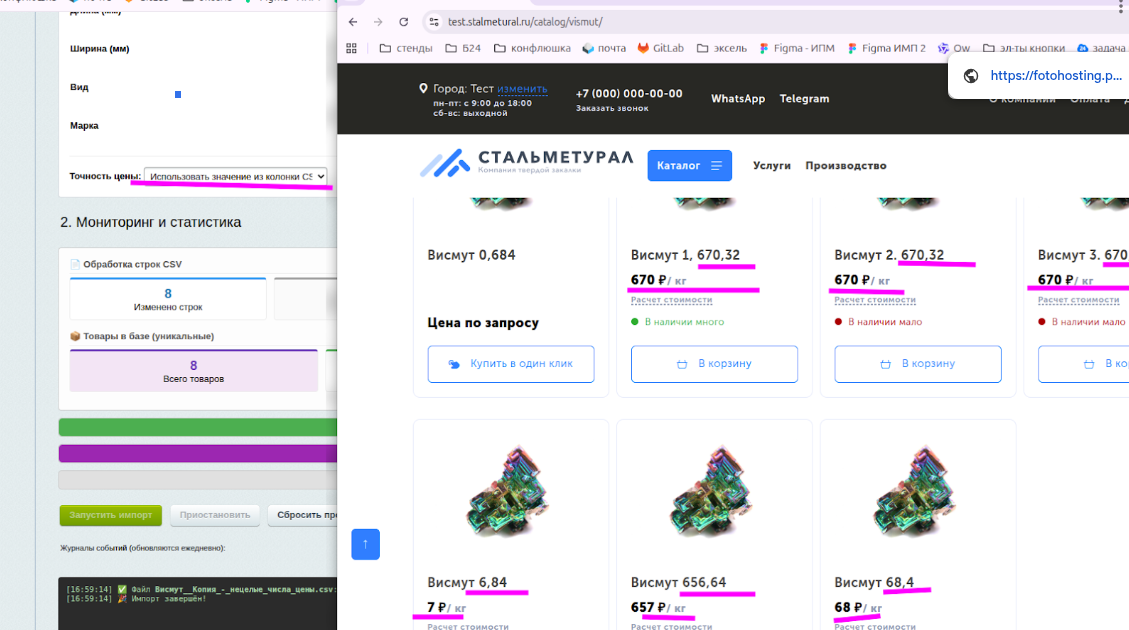Expand the стенды bookmarks folder
Image resolution: width=1129 pixels, height=630 pixels.
[x=406, y=48]
